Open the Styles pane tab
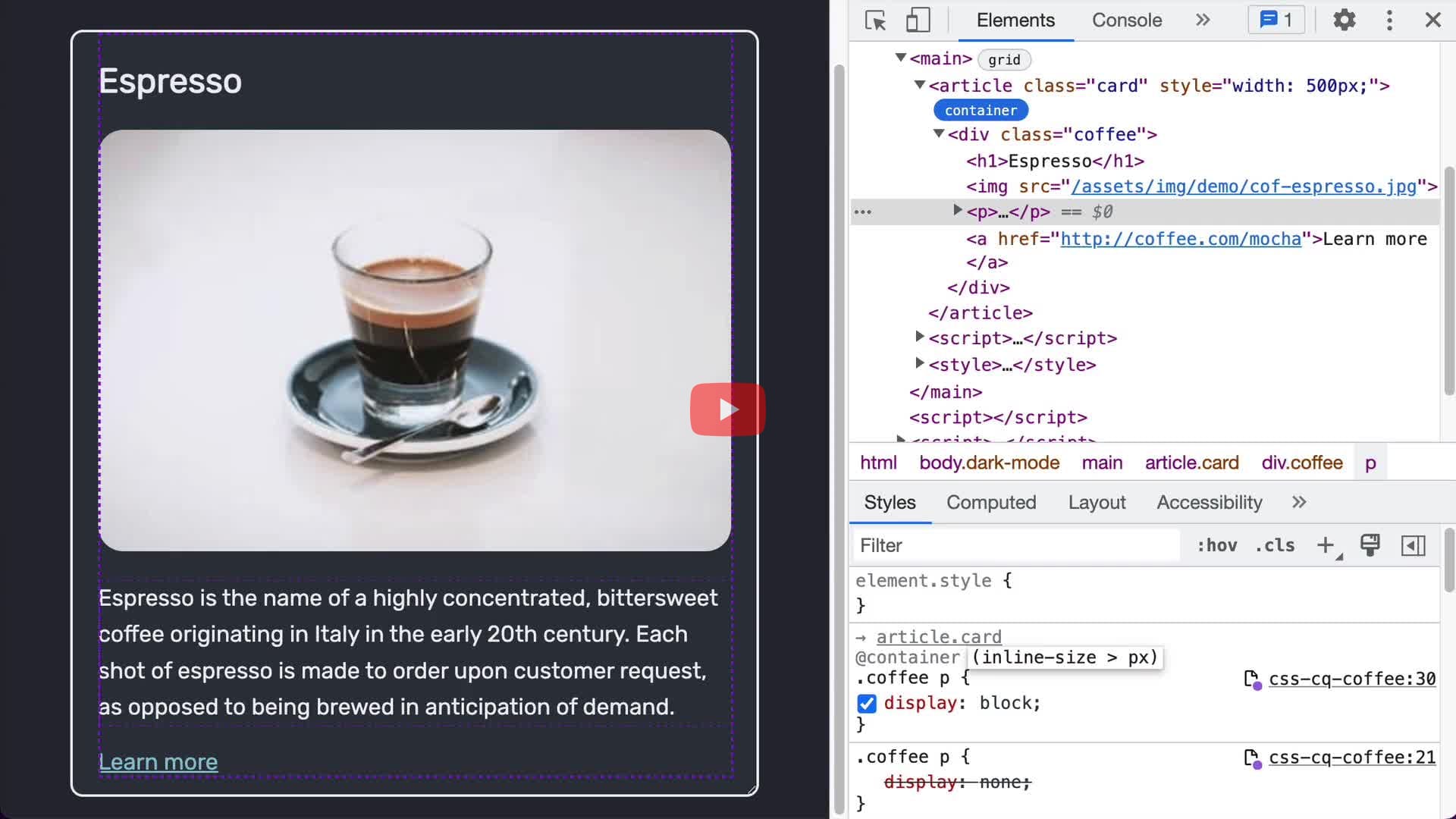This screenshot has width=1456, height=819. tap(890, 503)
